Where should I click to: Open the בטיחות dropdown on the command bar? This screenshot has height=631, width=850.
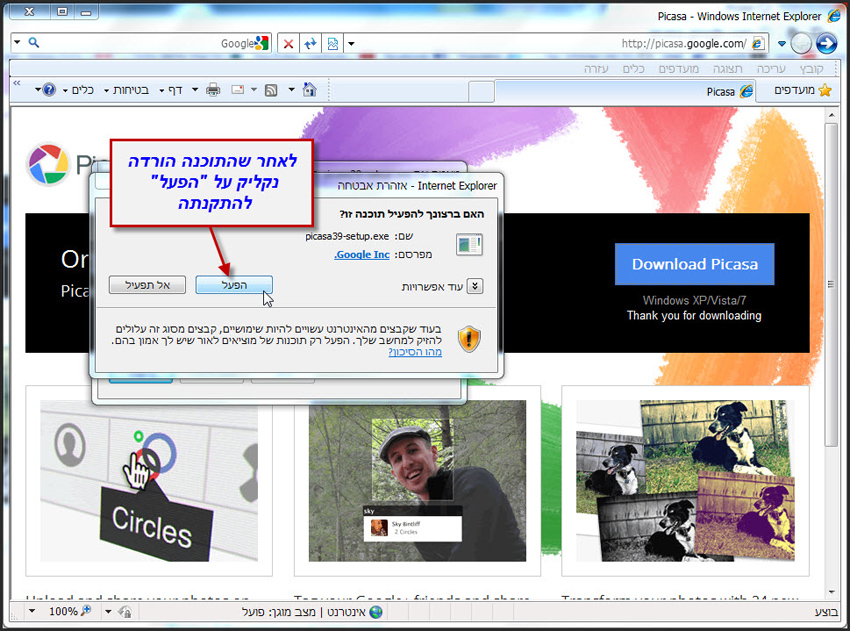pyautogui.click(x=126, y=90)
